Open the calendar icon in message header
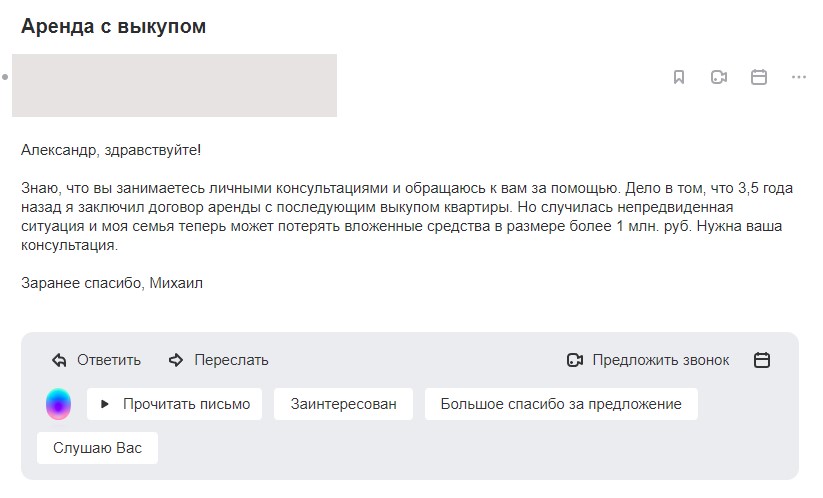Screen dimensions: 823x498 point(758,77)
